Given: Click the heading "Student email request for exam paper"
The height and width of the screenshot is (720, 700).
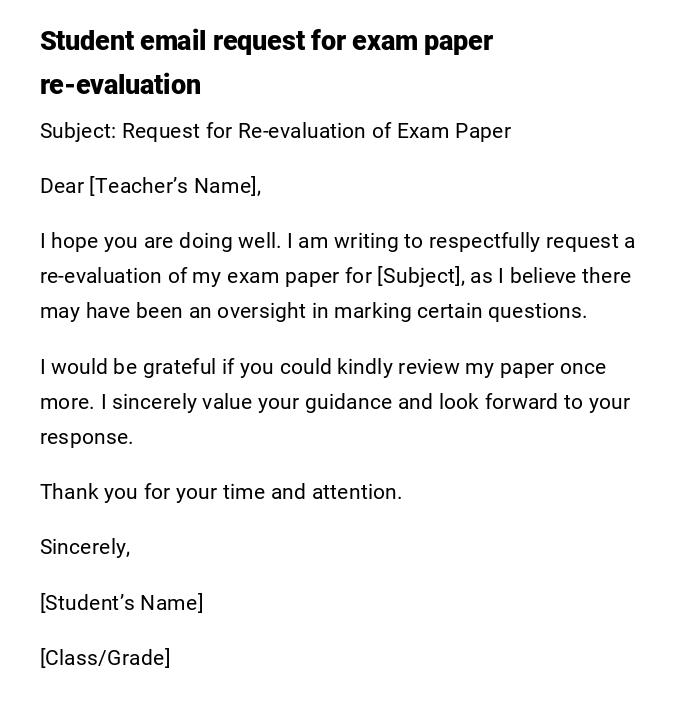Looking at the screenshot, I should [x=266, y=41].
